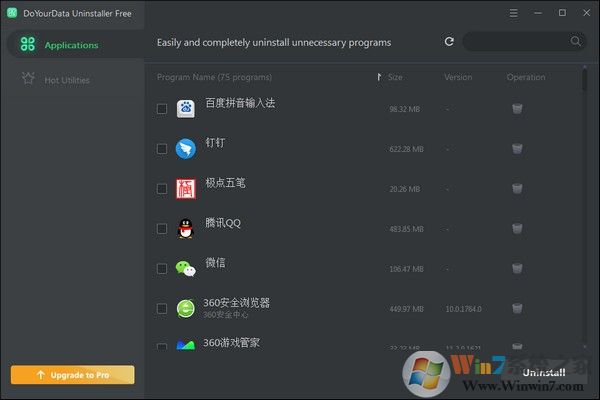600x400 pixels.
Task: Click trash icon for 微信
Action: tap(517, 268)
